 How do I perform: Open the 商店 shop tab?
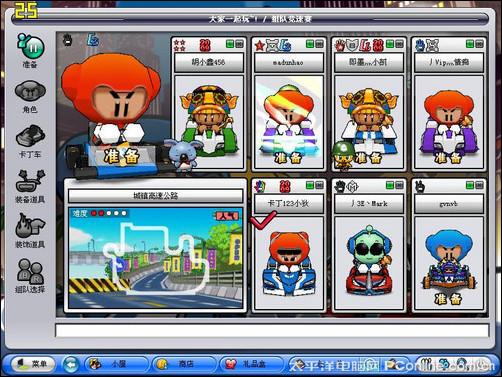[183, 364]
